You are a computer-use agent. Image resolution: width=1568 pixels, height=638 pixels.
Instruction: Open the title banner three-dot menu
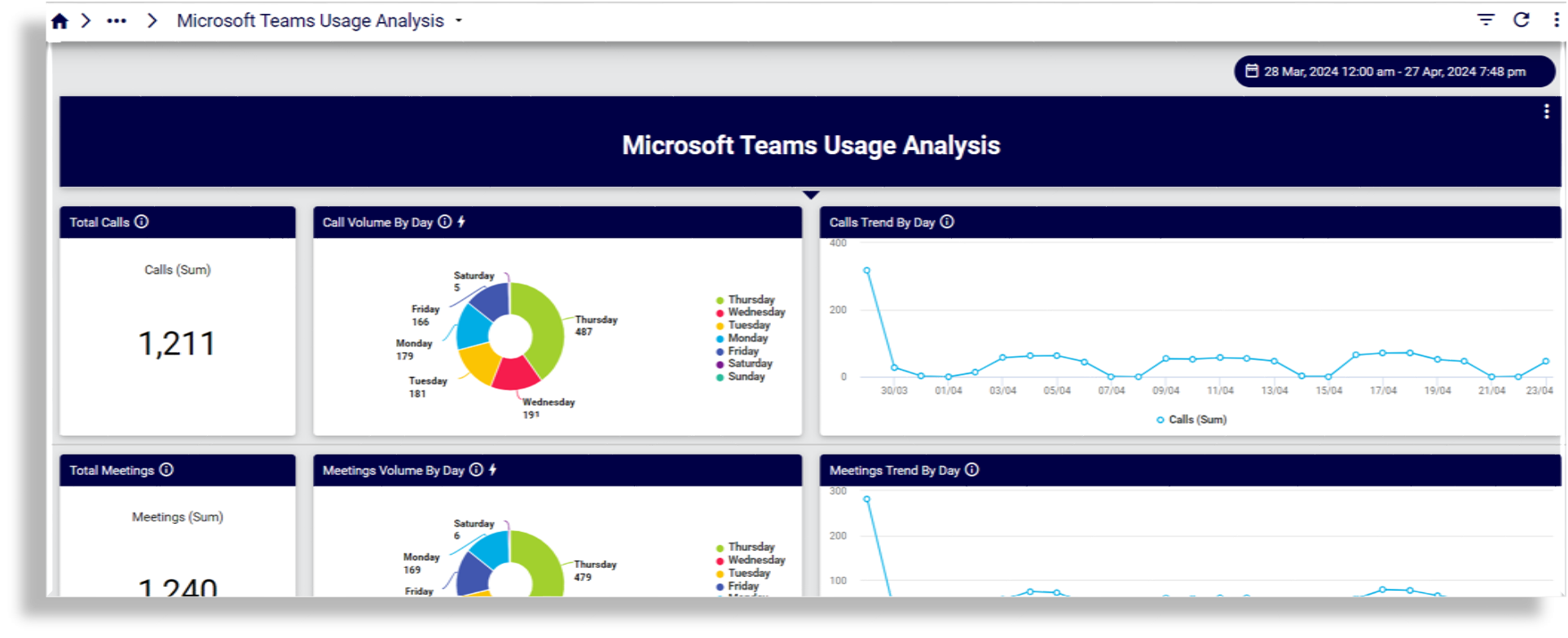pos(1546,112)
